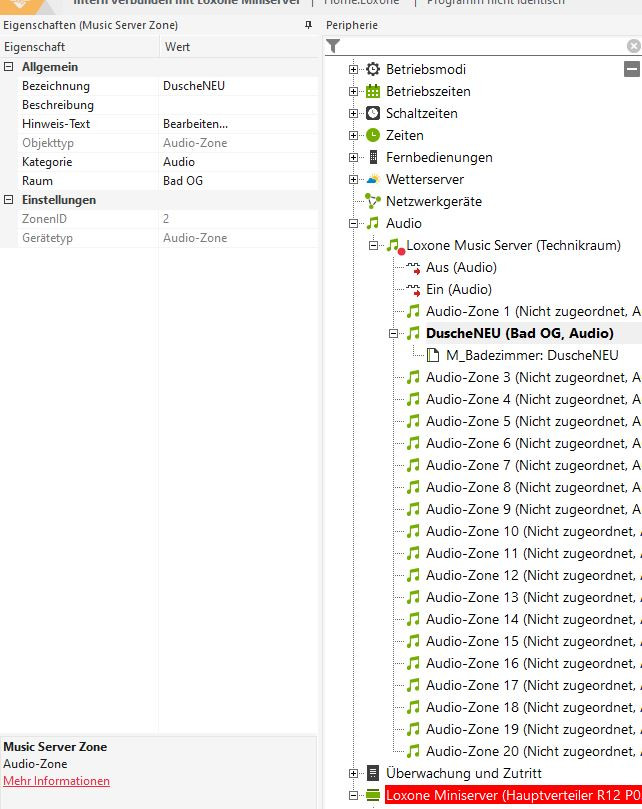Click the Betriebsmodi gear icon
Screen dimensions: 642x809
(373, 69)
